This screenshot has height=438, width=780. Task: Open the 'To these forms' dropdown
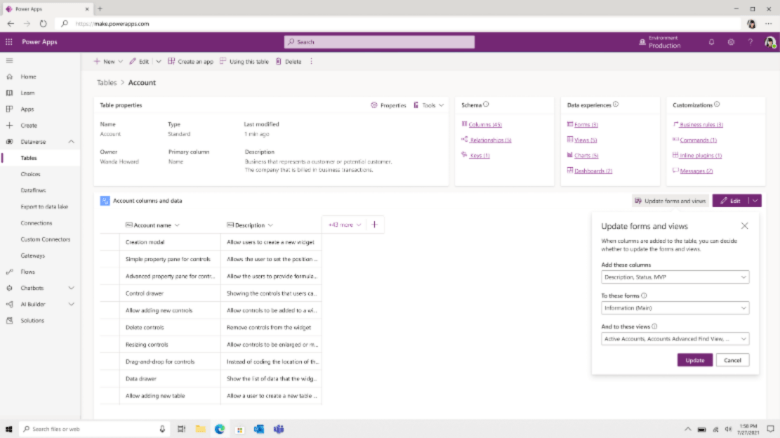[675, 309]
